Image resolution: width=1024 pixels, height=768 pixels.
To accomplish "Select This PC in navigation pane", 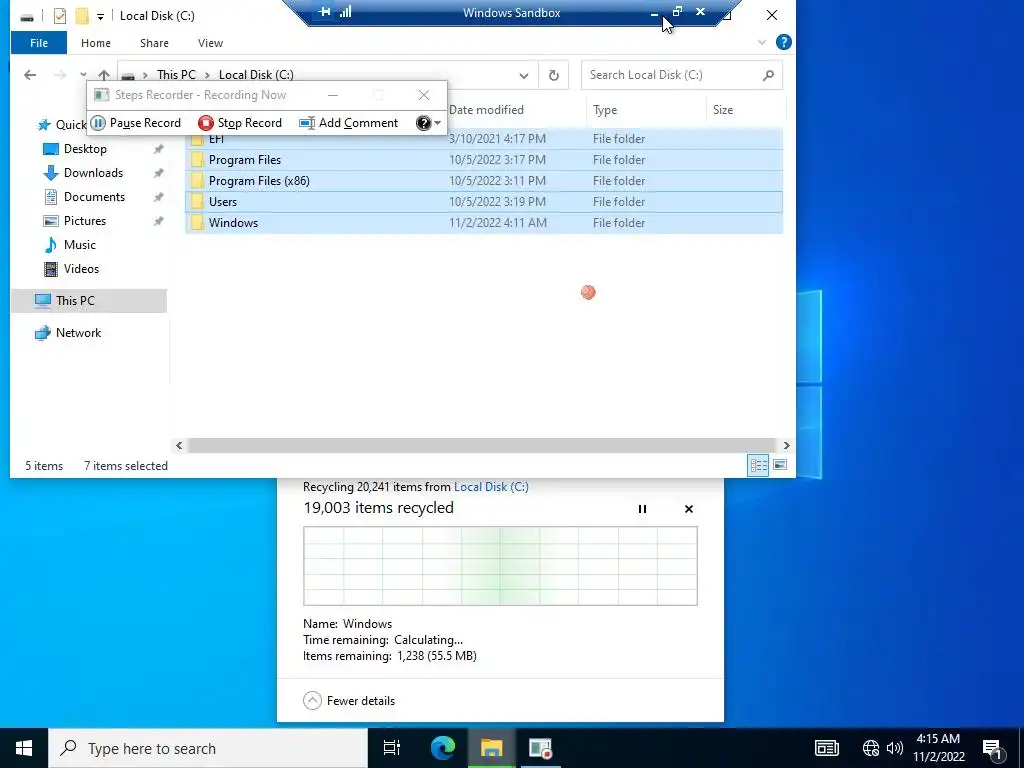I will 89,301.
